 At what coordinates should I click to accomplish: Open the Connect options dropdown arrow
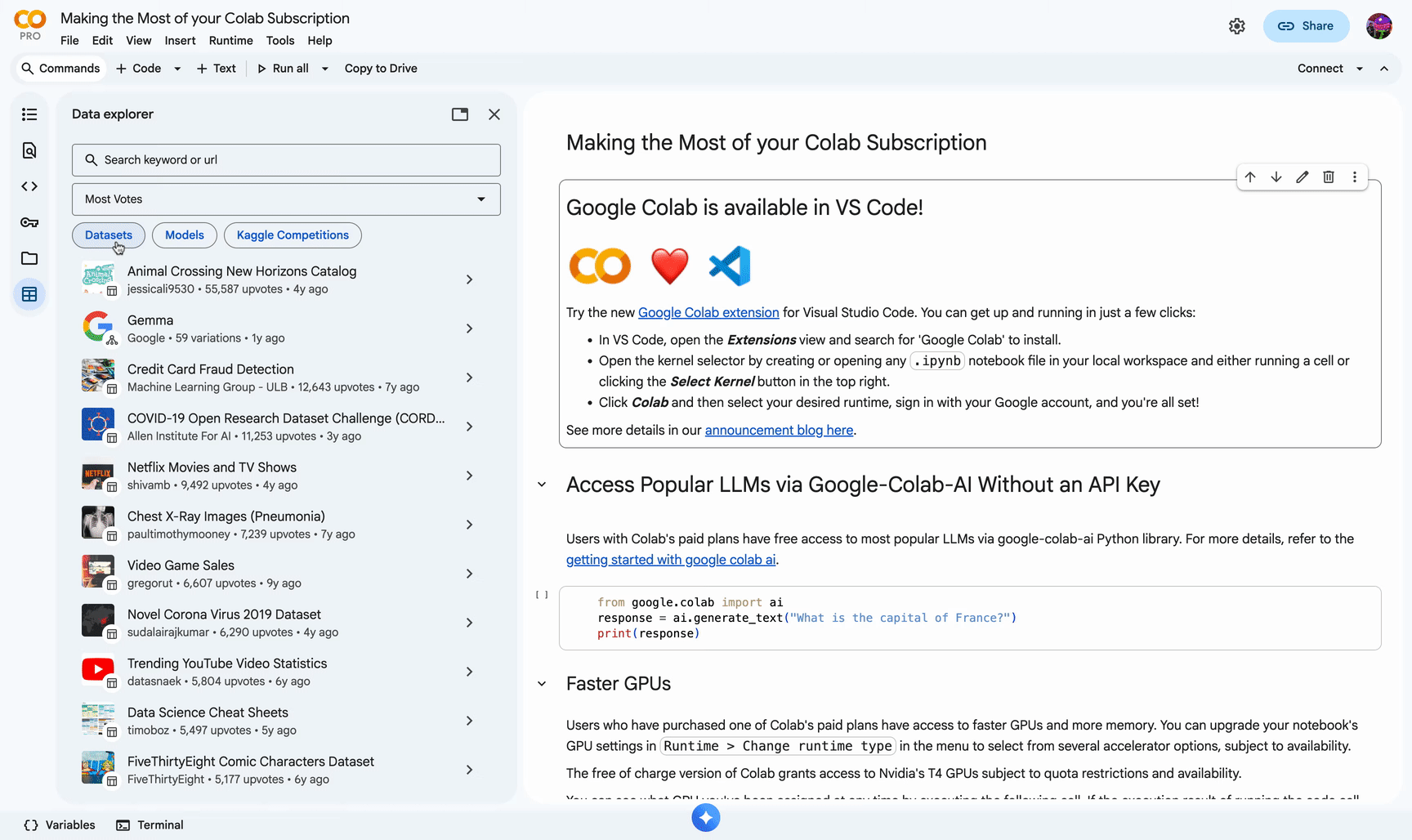(1360, 69)
